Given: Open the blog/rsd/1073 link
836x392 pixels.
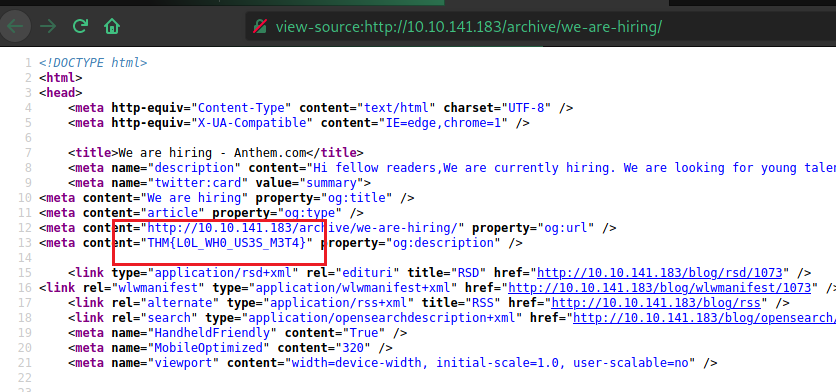Looking at the screenshot, I should (660, 273).
